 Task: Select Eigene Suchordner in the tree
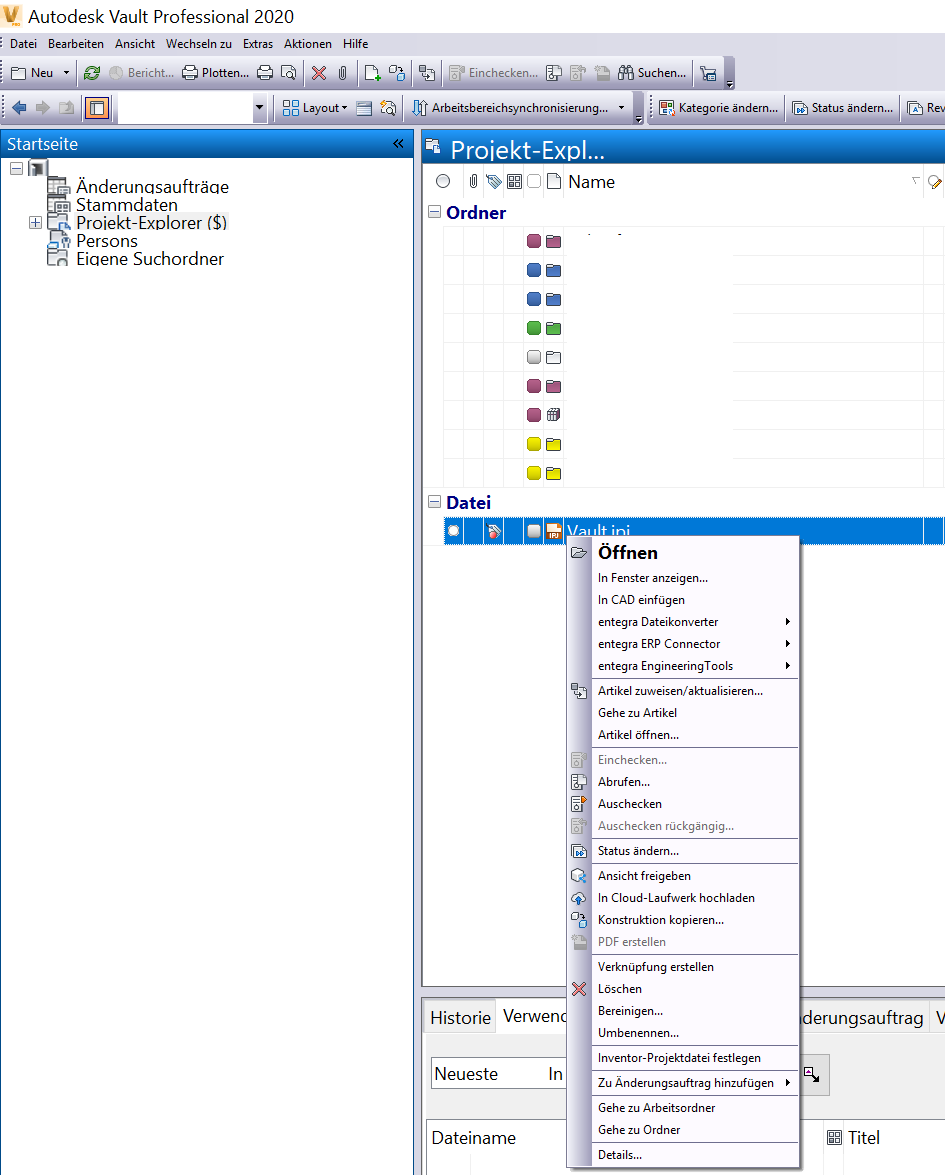tap(150, 259)
